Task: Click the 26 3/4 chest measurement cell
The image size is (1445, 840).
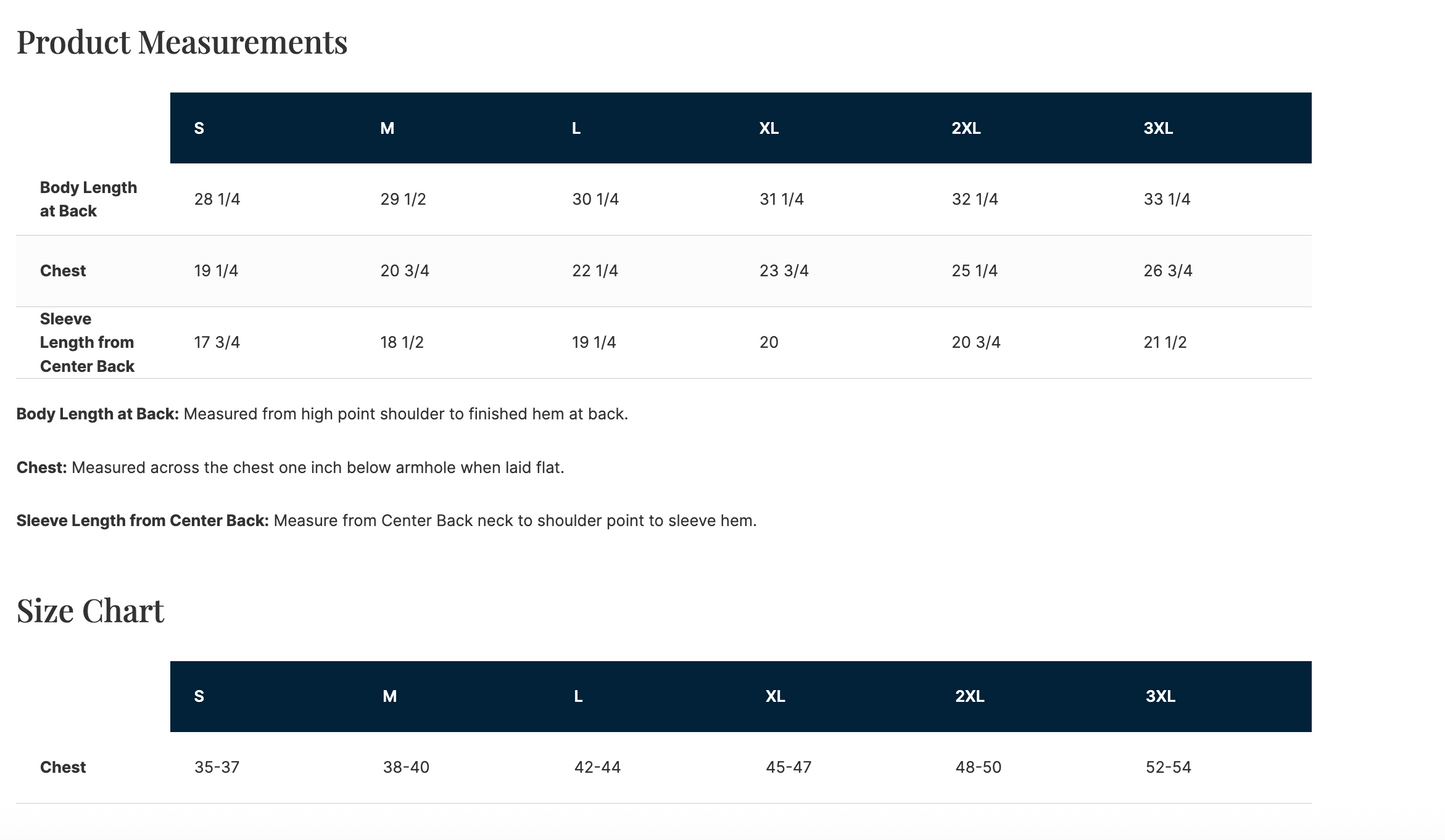Action: coord(1168,271)
